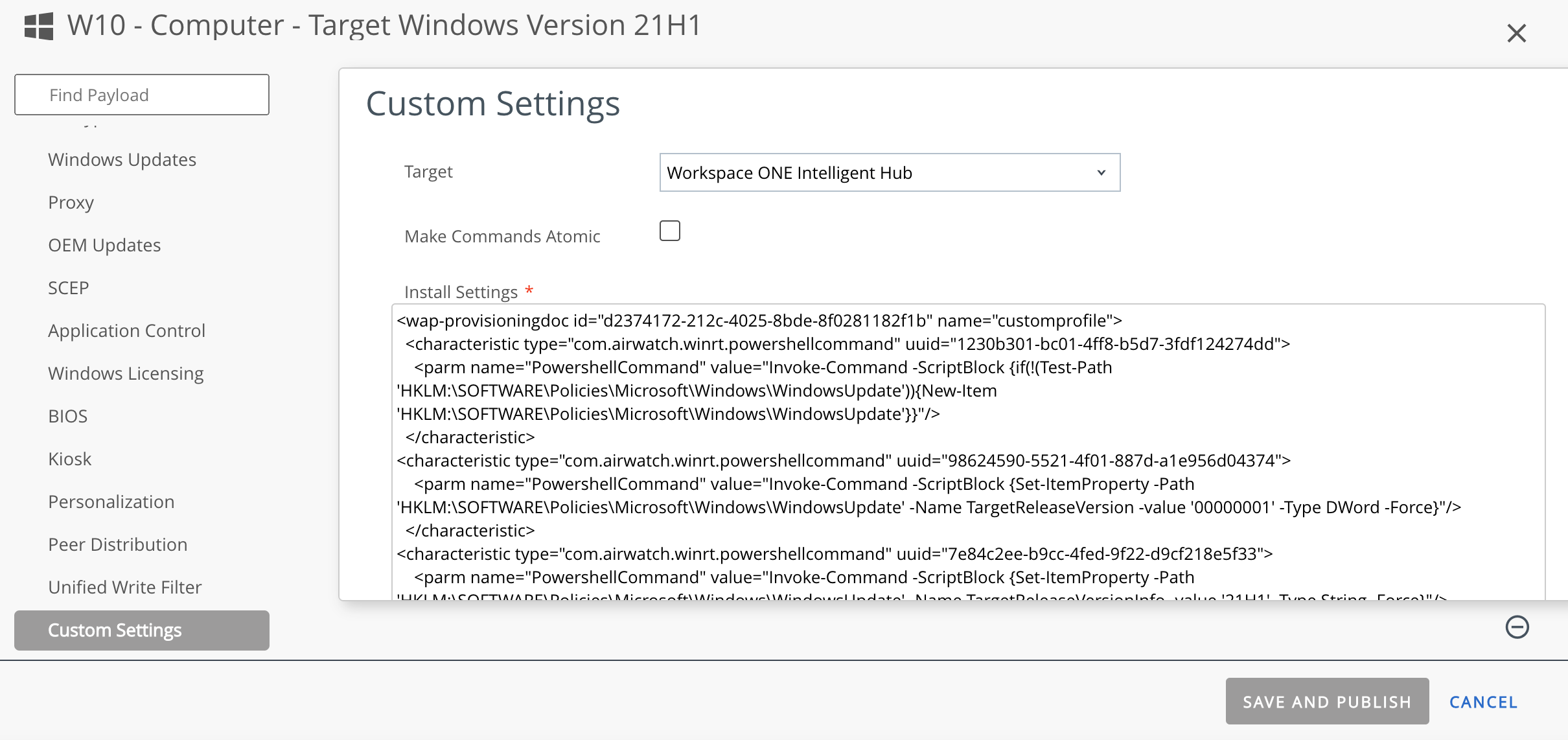Open the Target dropdown menu
Screen dimensions: 1568x740
point(889,172)
